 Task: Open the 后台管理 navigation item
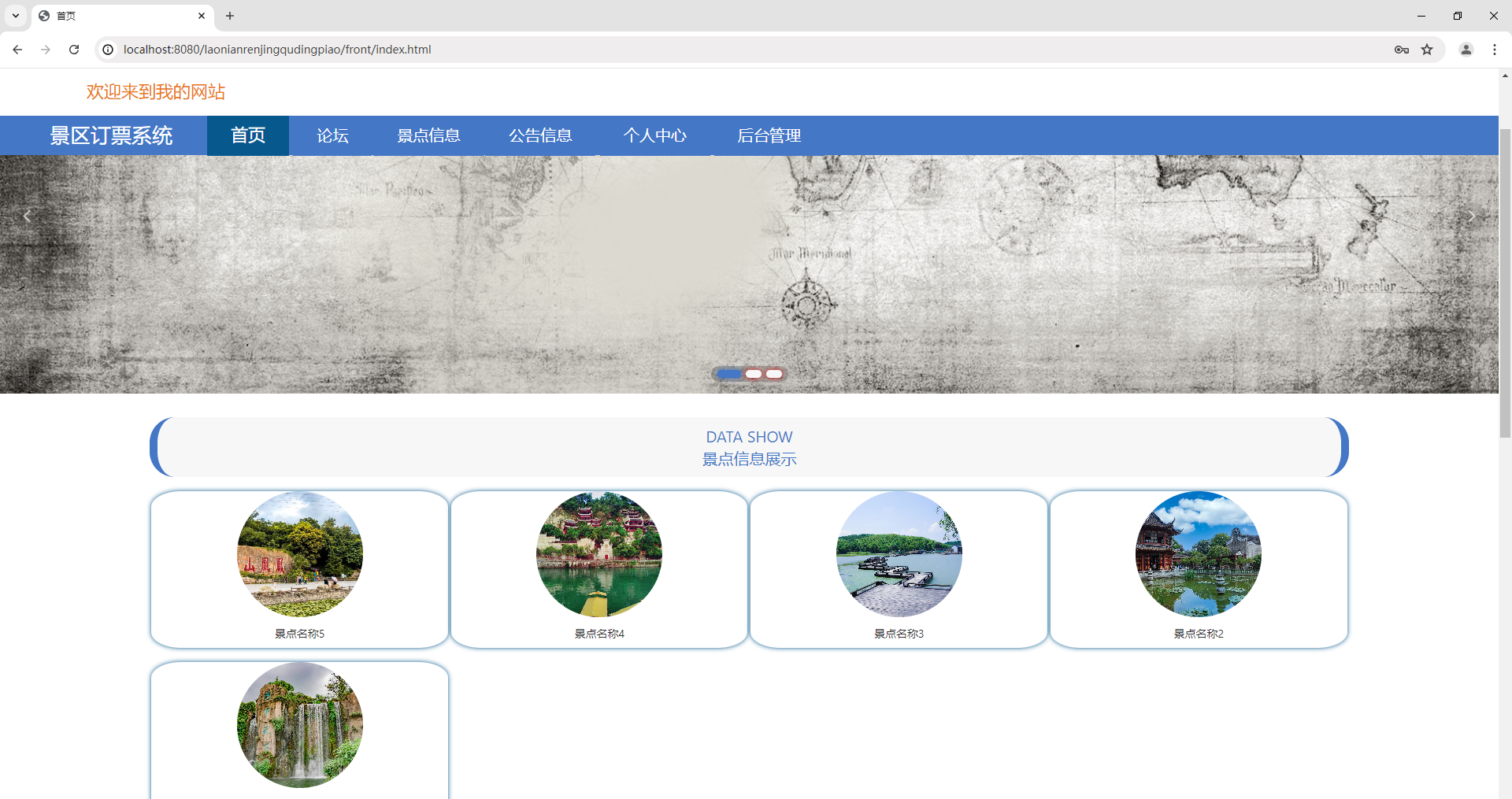point(769,135)
